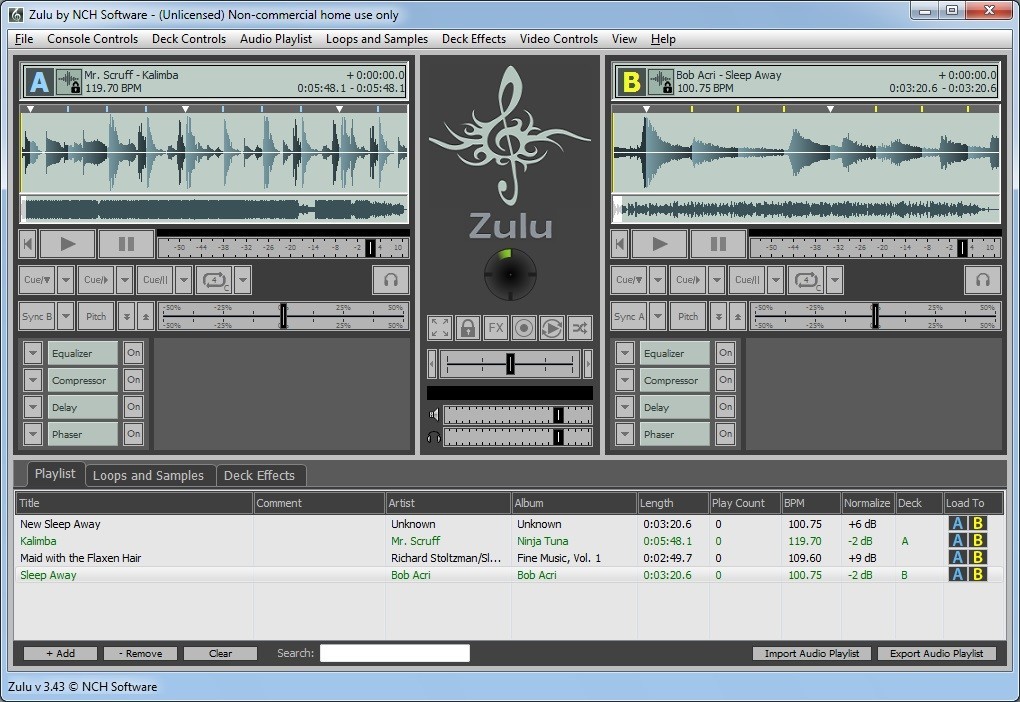The image size is (1020, 702).
Task: Switch to the Loops and Samples tab
Action: (148, 475)
